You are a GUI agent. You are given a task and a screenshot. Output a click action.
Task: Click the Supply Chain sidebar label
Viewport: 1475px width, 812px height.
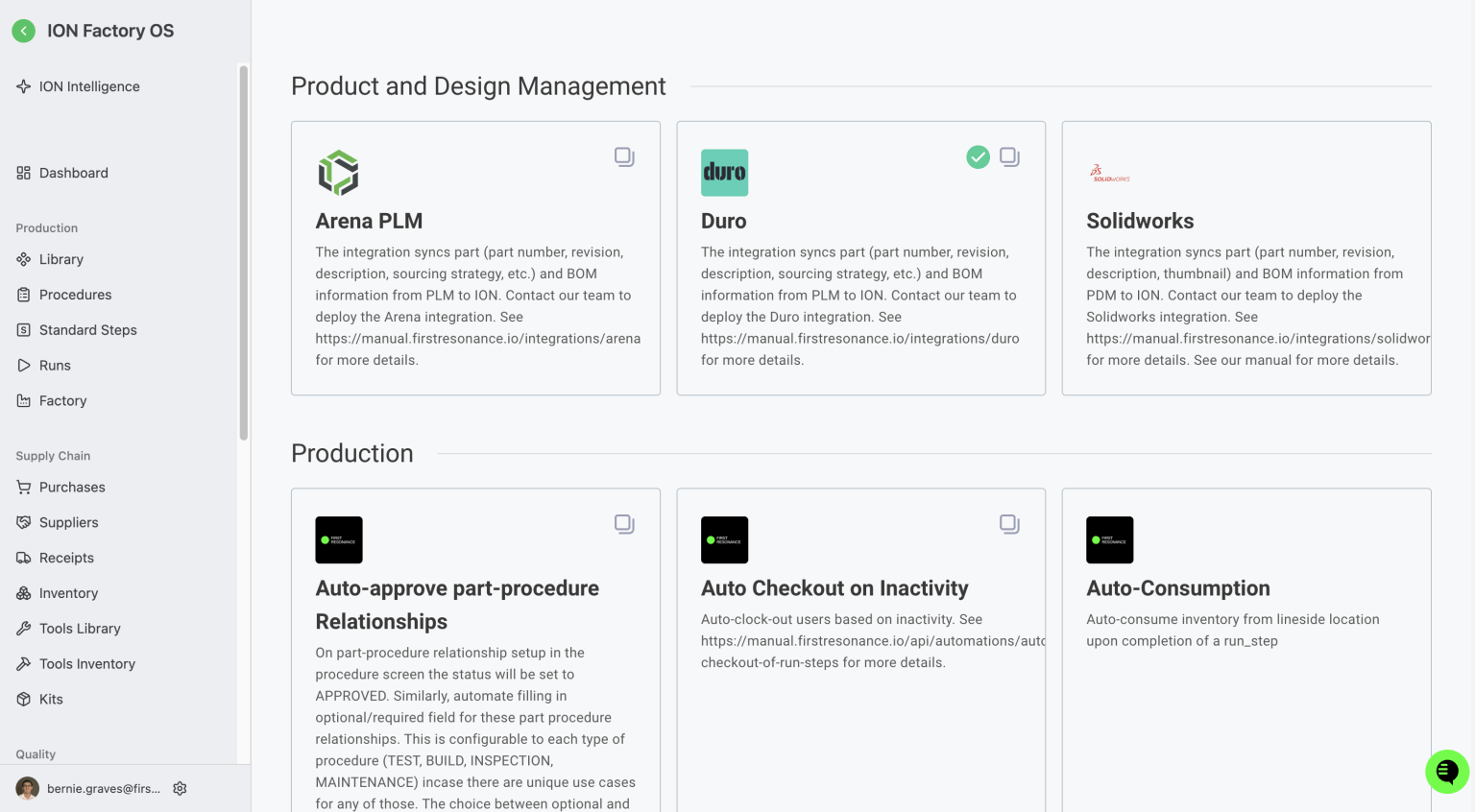[x=53, y=456]
